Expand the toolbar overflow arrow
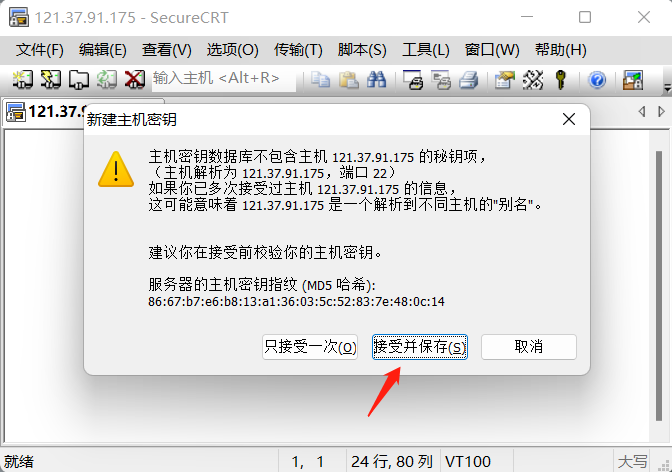 point(667,86)
